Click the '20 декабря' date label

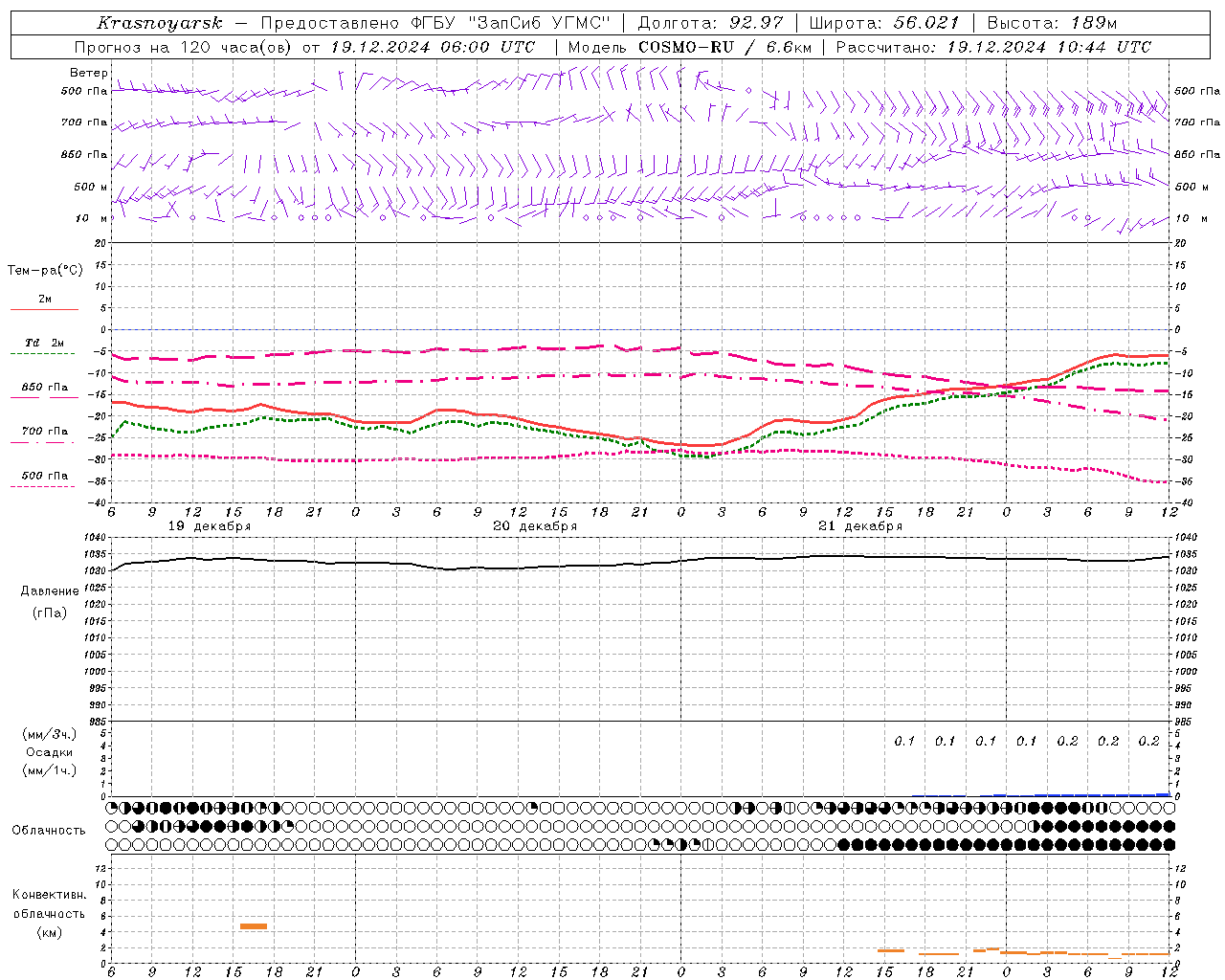point(535,526)
